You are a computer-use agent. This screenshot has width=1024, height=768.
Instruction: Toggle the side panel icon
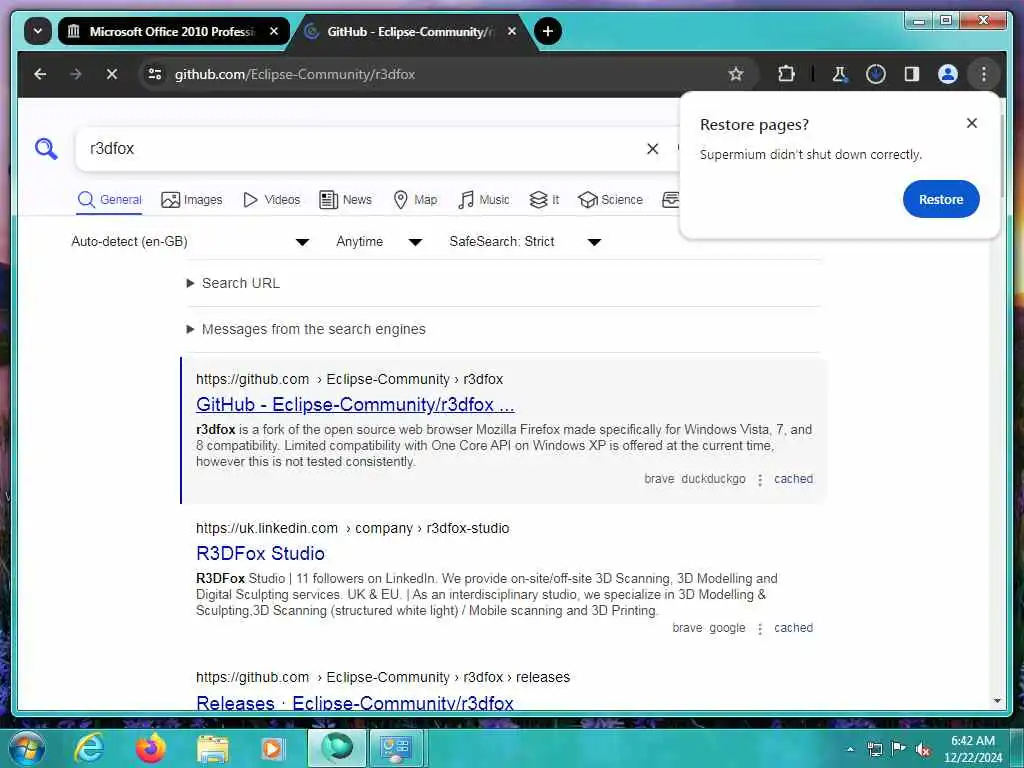pos(912,74)
